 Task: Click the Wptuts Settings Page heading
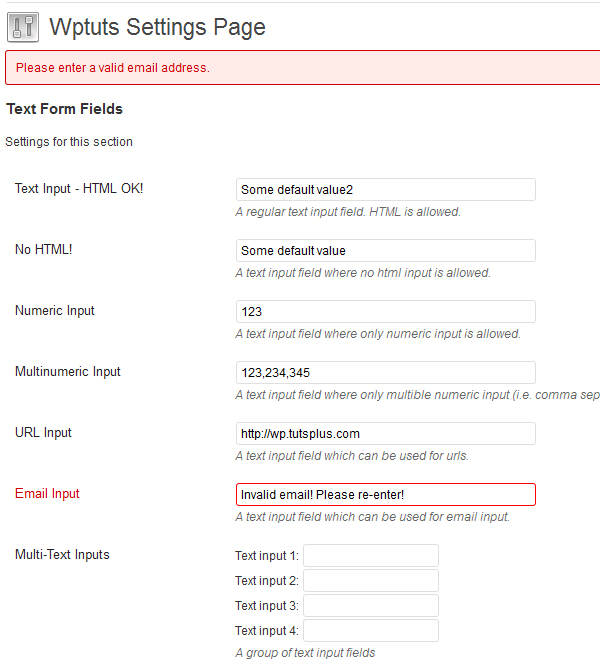click(x=157, y=27)
